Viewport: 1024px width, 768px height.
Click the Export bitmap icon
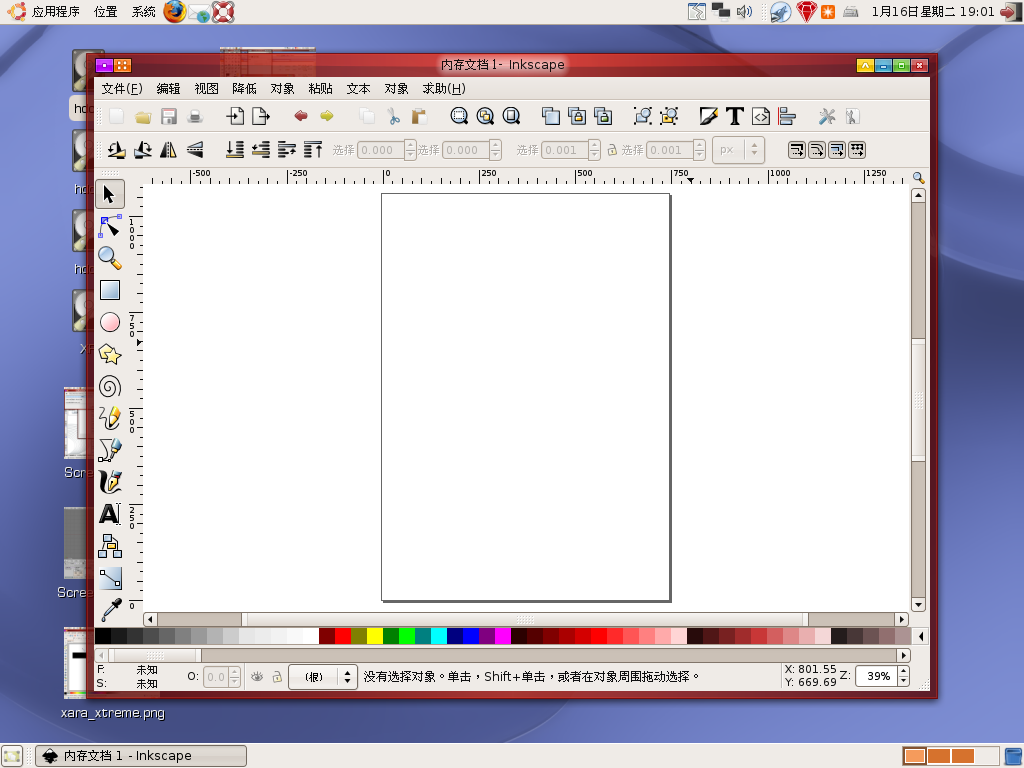(x=261, y=116)
